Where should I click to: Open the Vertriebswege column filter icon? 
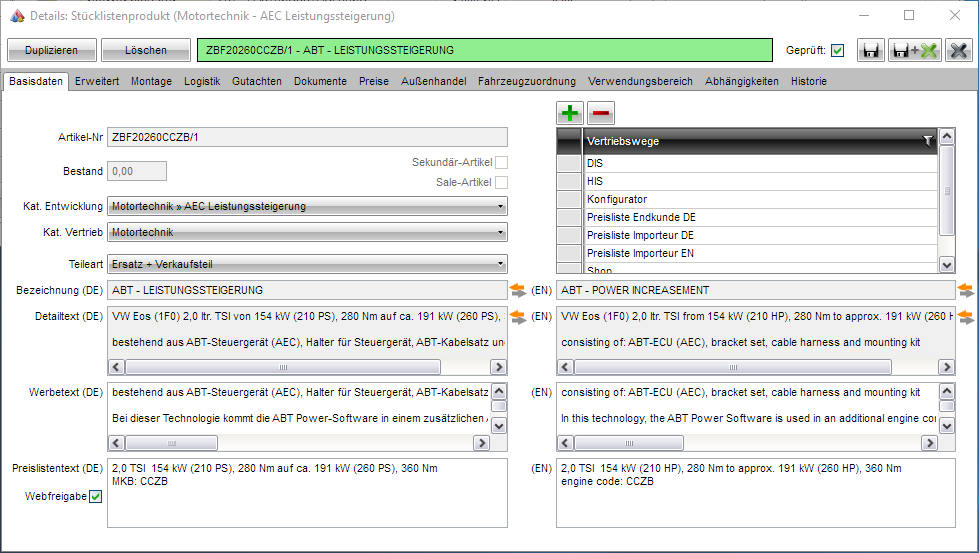point(928,141)
